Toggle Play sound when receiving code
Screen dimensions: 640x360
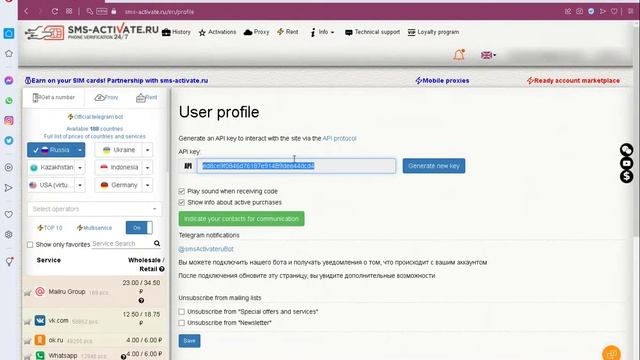(182, 191)
